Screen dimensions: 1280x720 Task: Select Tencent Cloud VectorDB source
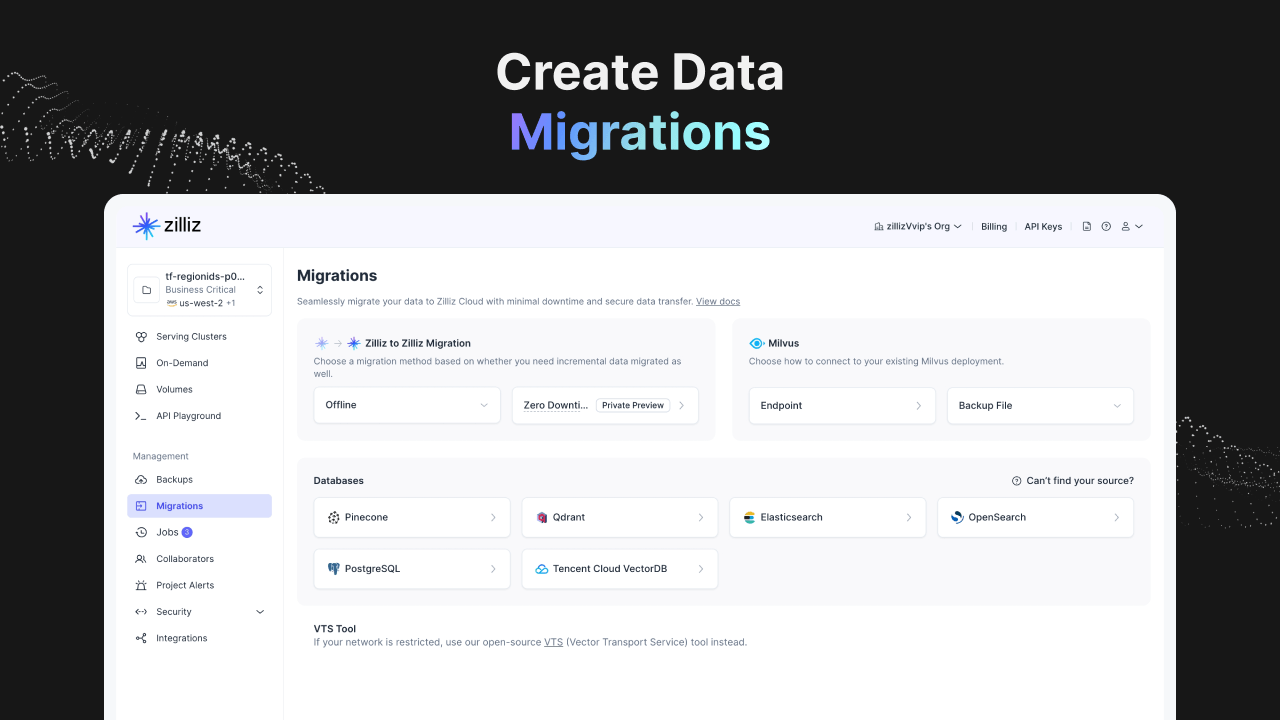[620, 569]
